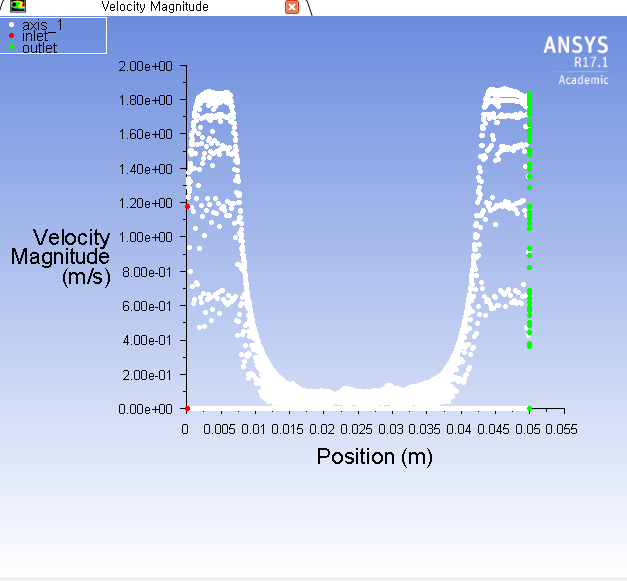The width and height of the screenshot is (627, 581).
Task: Click the outlet legend entry
Action: pos(40,48)
